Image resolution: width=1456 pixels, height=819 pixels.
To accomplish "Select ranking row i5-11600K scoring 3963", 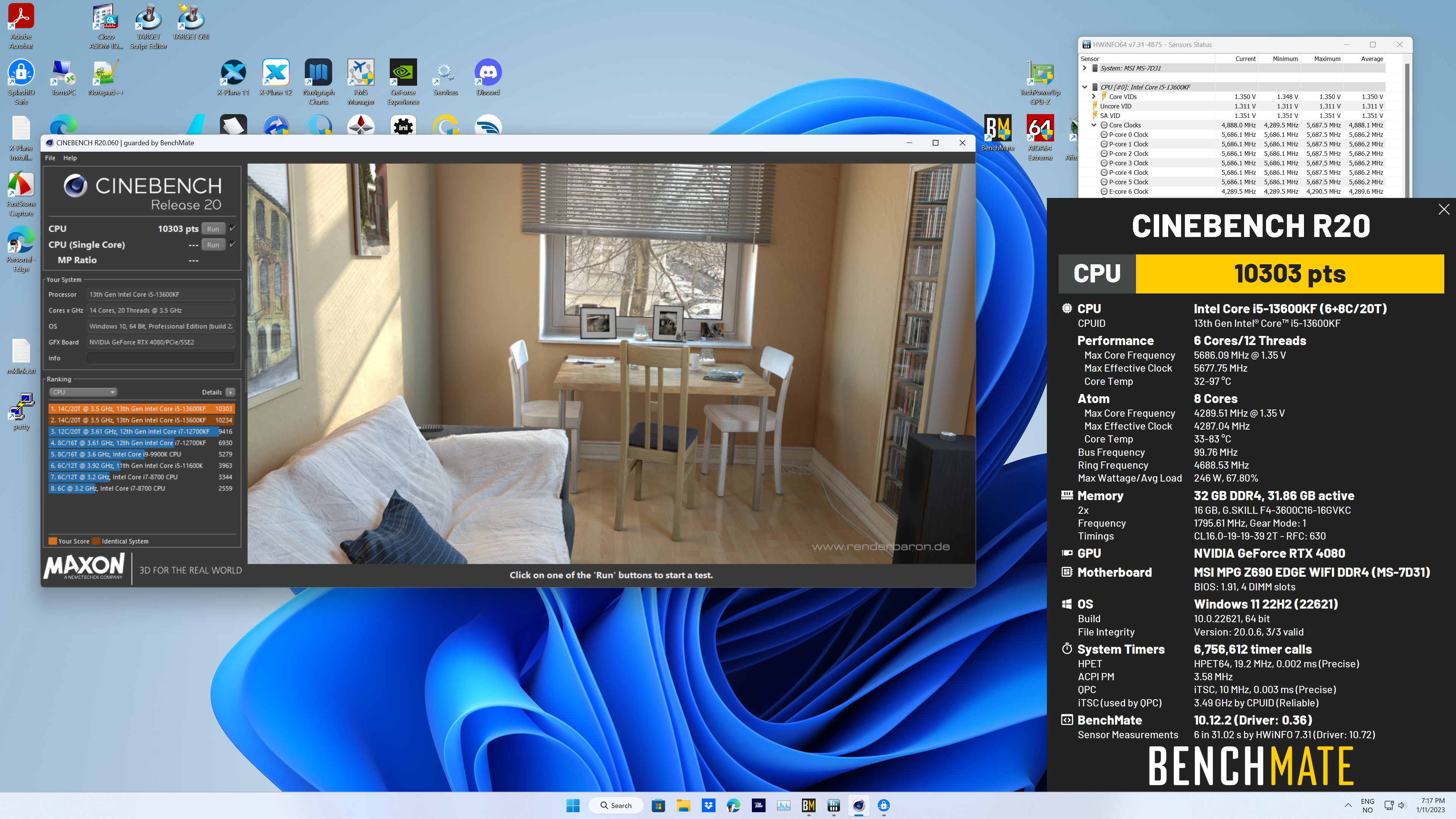I will [141, 465].
